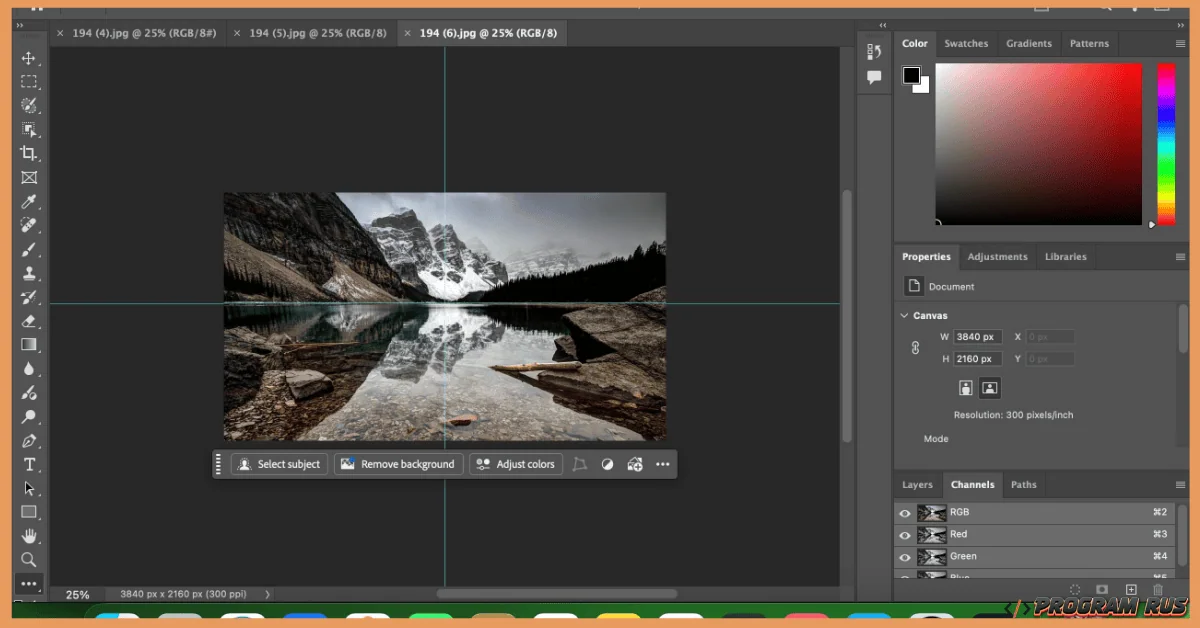Select the Brush tool
This screenshot has width=1200, height=628.
tap(29, 249)
